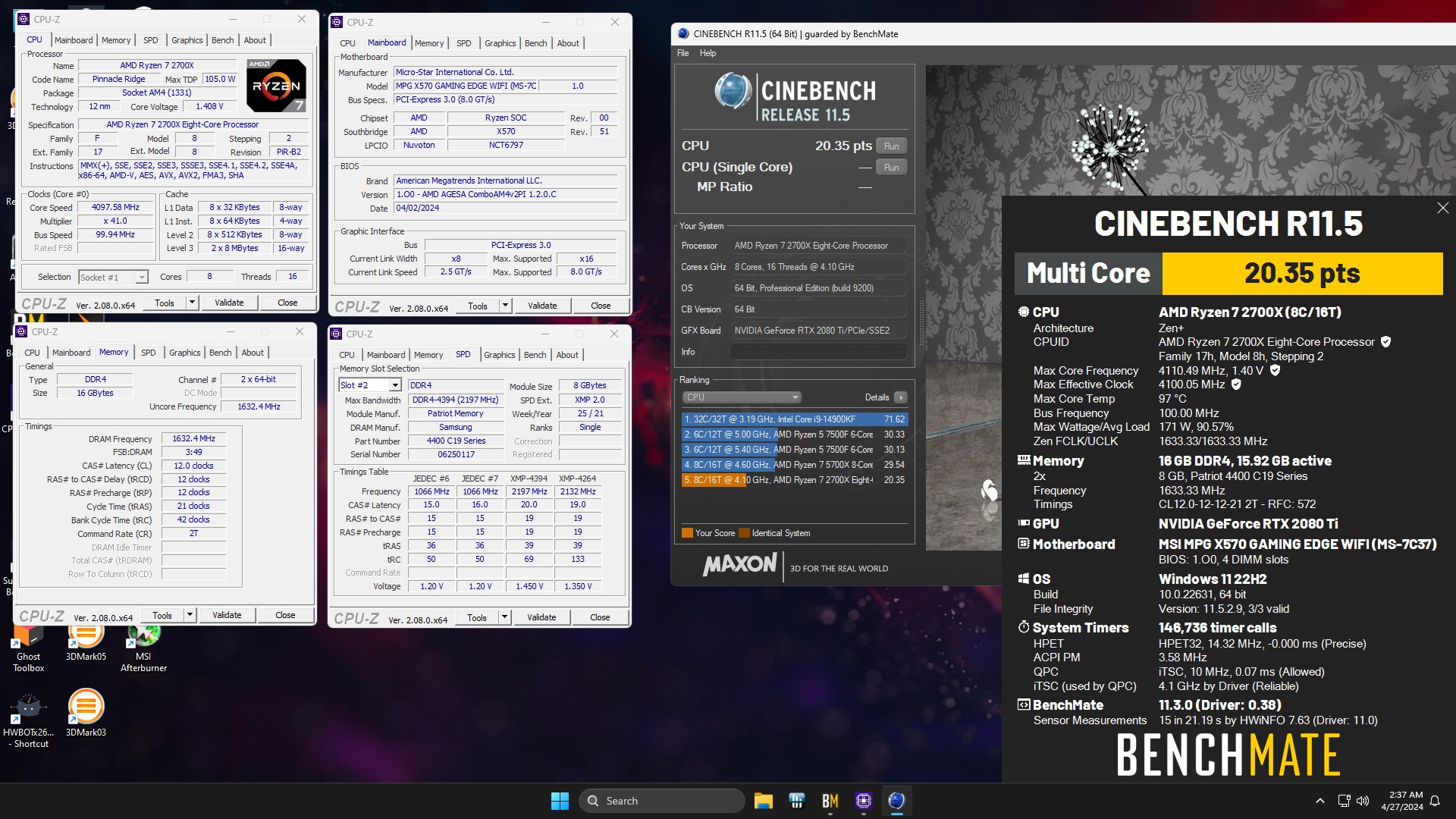Open the 3DMark05 desktop icon
This screenshot has height=819, width=1456.
pyautogui.click(x=86, y=643)
